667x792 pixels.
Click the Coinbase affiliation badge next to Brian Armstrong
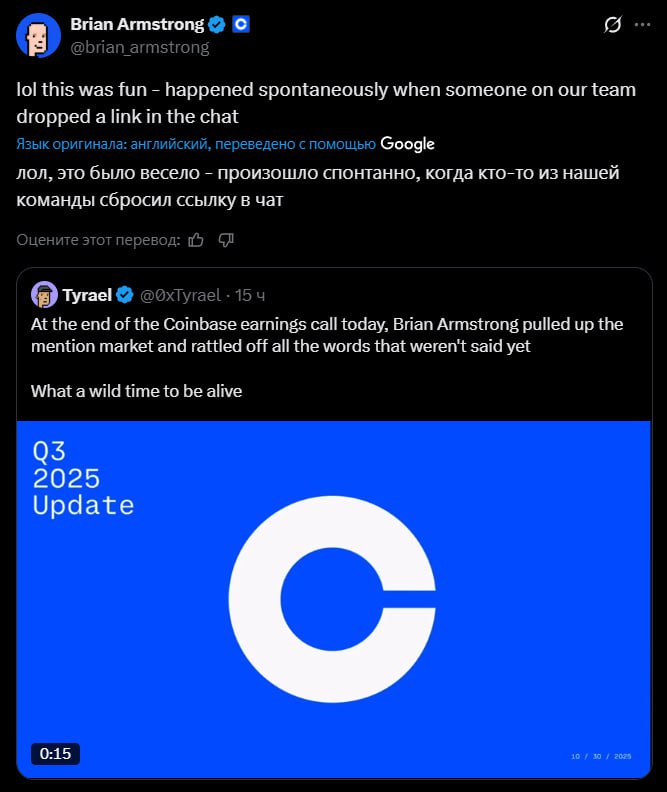click(x=241, y=24)
